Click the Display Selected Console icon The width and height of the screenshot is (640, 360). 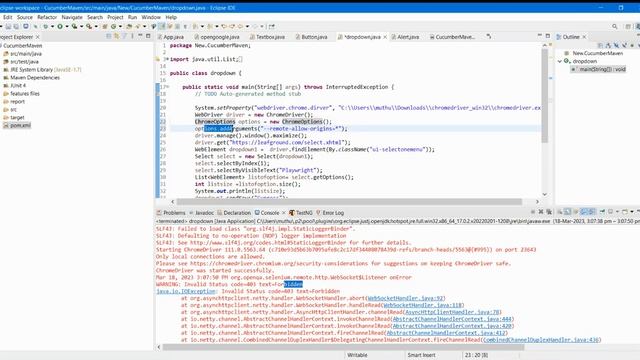coord(611,212)
